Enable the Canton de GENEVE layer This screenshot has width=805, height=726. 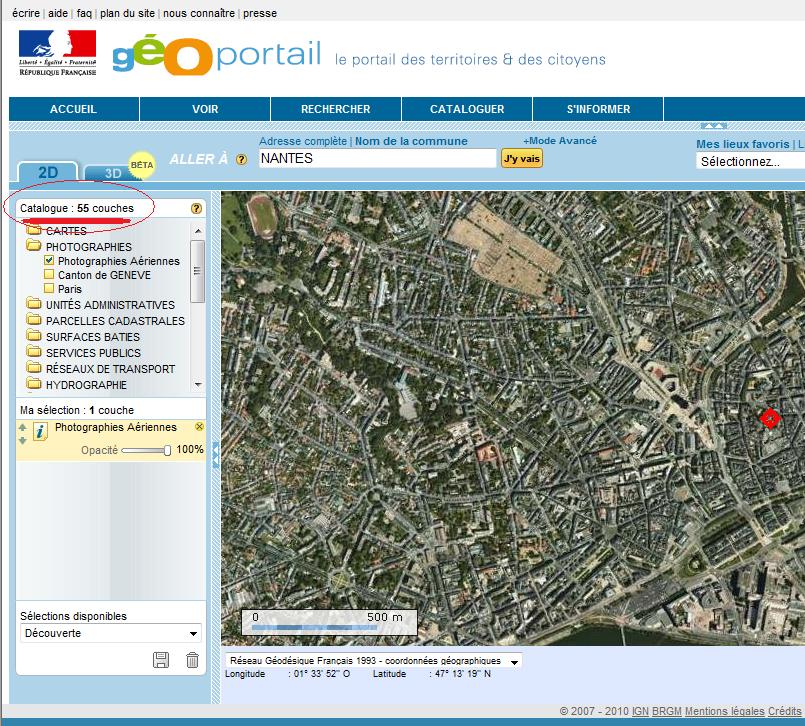(49, 275)
